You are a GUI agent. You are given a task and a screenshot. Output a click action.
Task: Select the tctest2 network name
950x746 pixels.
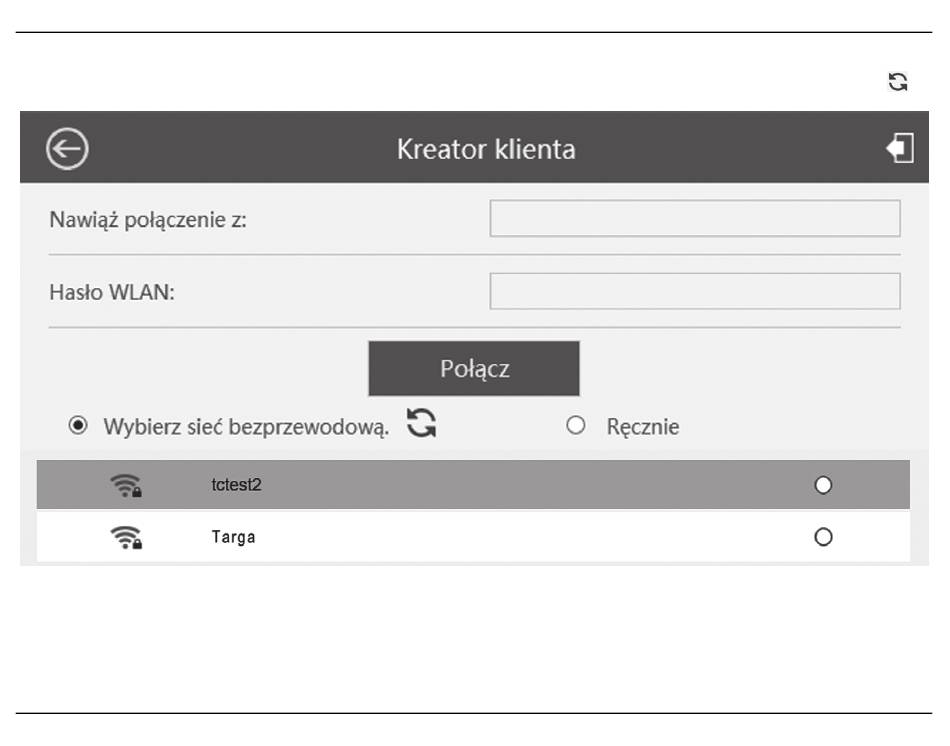(x=236, y=485)
